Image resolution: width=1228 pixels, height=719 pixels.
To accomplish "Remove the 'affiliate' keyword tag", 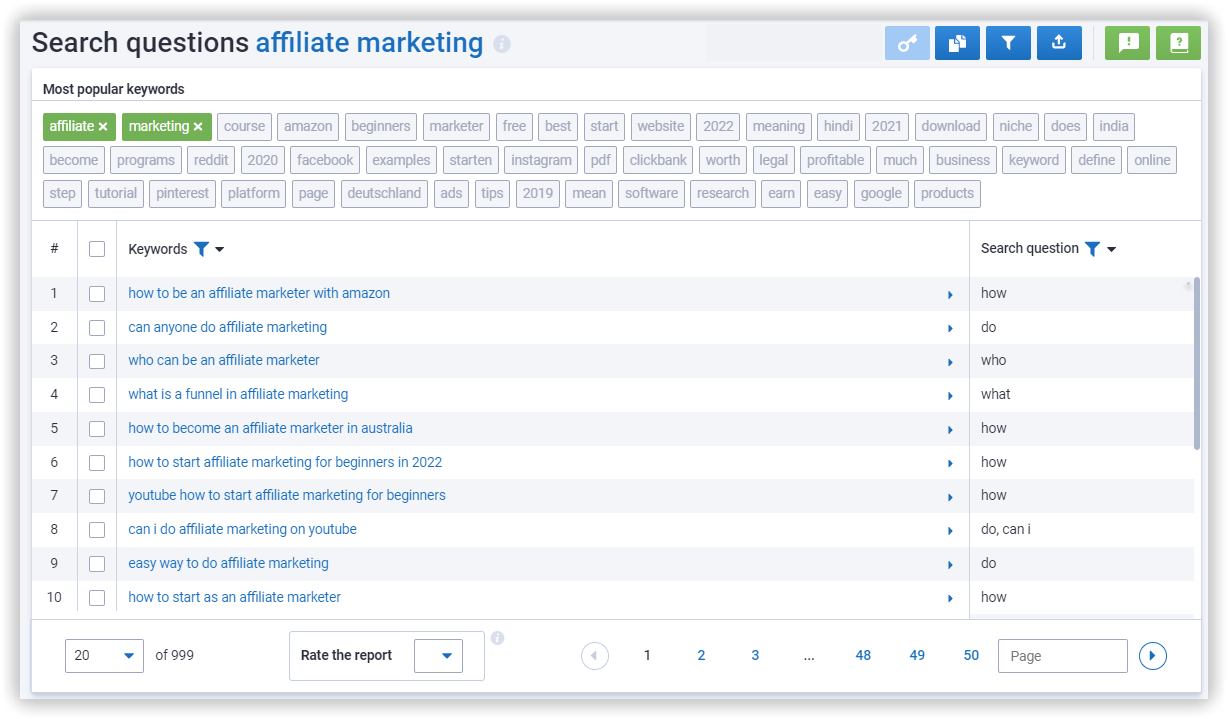I will click(103, 127).
